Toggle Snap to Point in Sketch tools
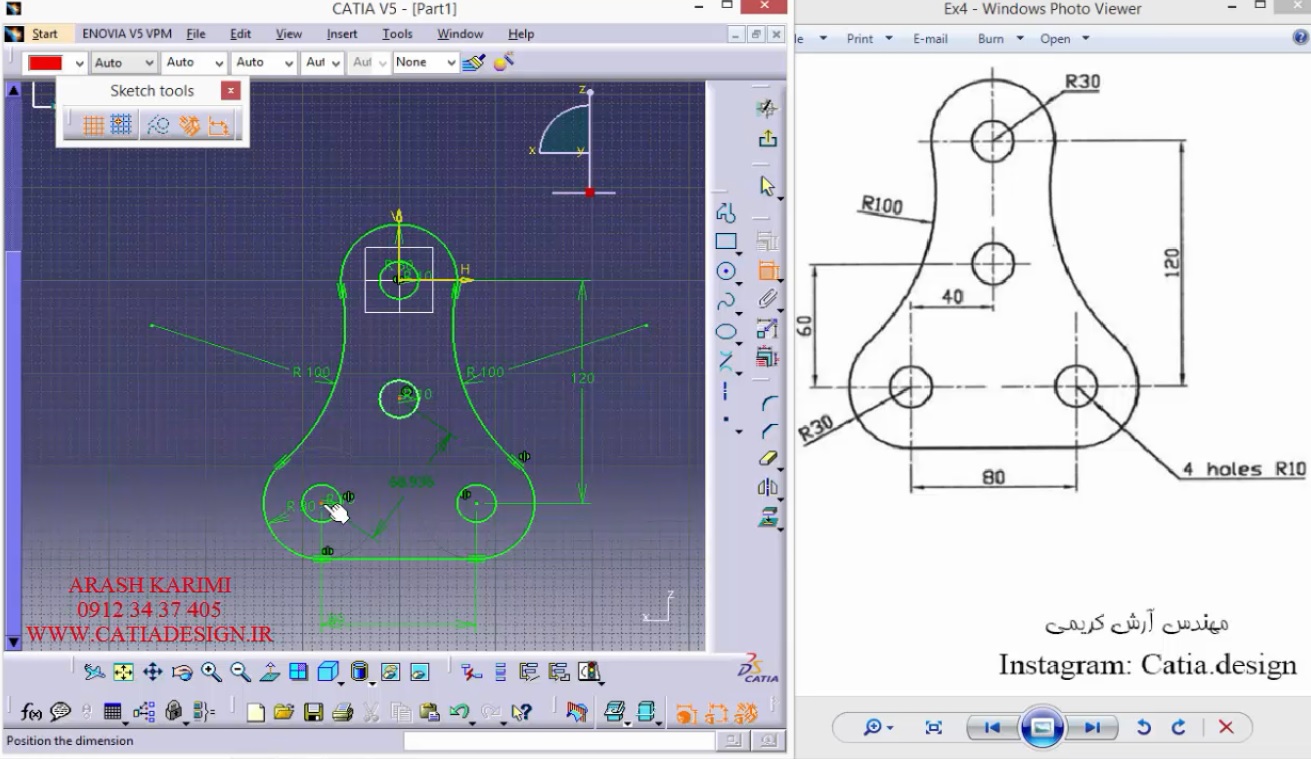 (121, 125)
